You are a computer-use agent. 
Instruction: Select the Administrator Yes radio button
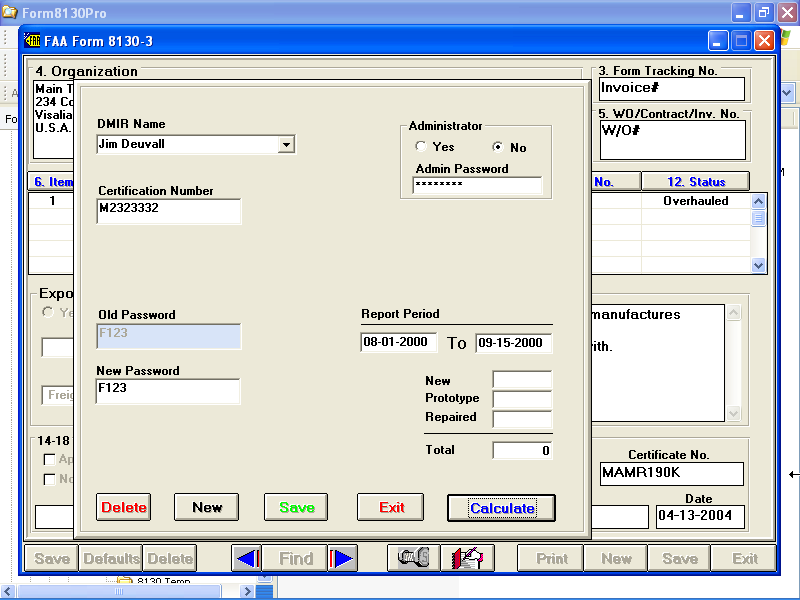tap(421, 147)
